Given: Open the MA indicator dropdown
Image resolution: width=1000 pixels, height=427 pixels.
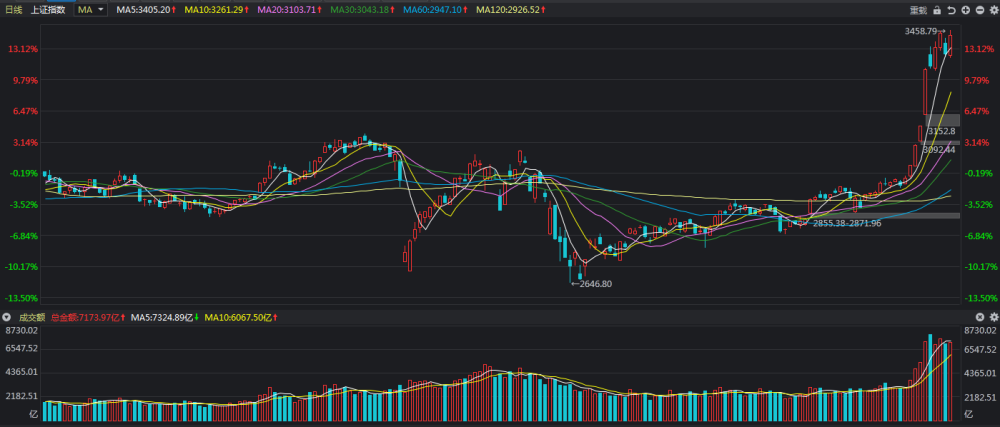Looking at the screenshot, I should [x=92, y=10].
